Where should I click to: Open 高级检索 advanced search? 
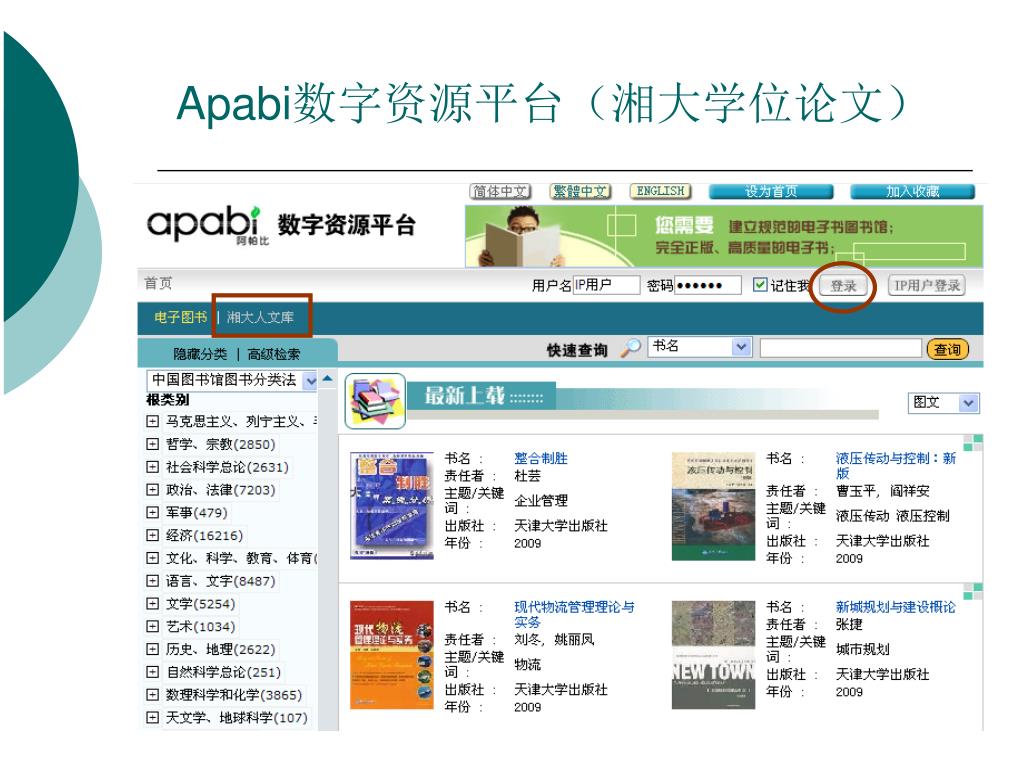coord(274,354)
